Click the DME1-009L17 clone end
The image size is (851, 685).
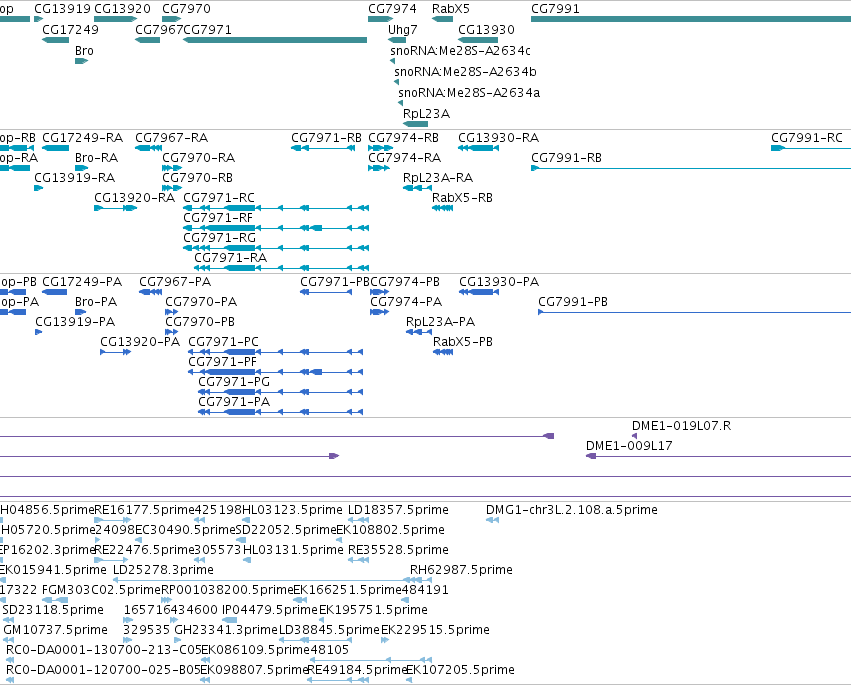coord(591,456)
